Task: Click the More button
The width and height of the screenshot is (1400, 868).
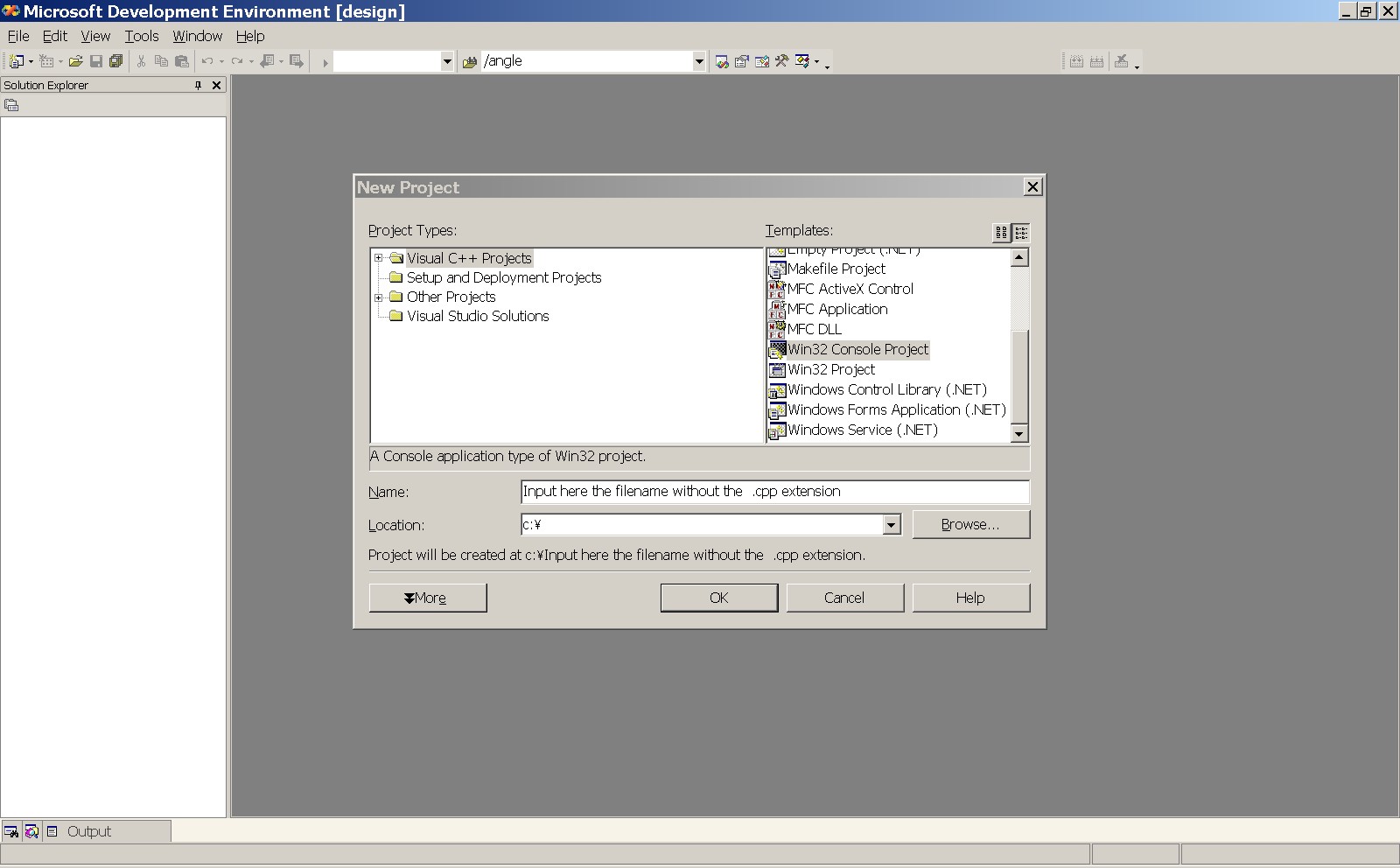Action: (427, 598)
